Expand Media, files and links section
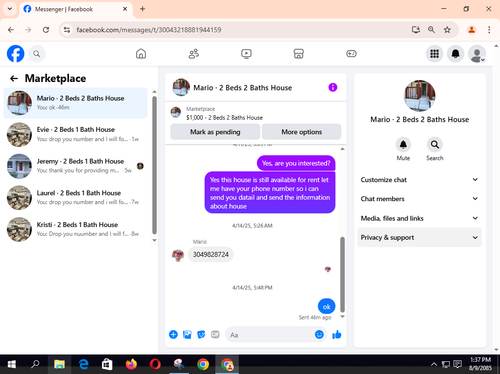500x374 pixels. click(419, 218)
